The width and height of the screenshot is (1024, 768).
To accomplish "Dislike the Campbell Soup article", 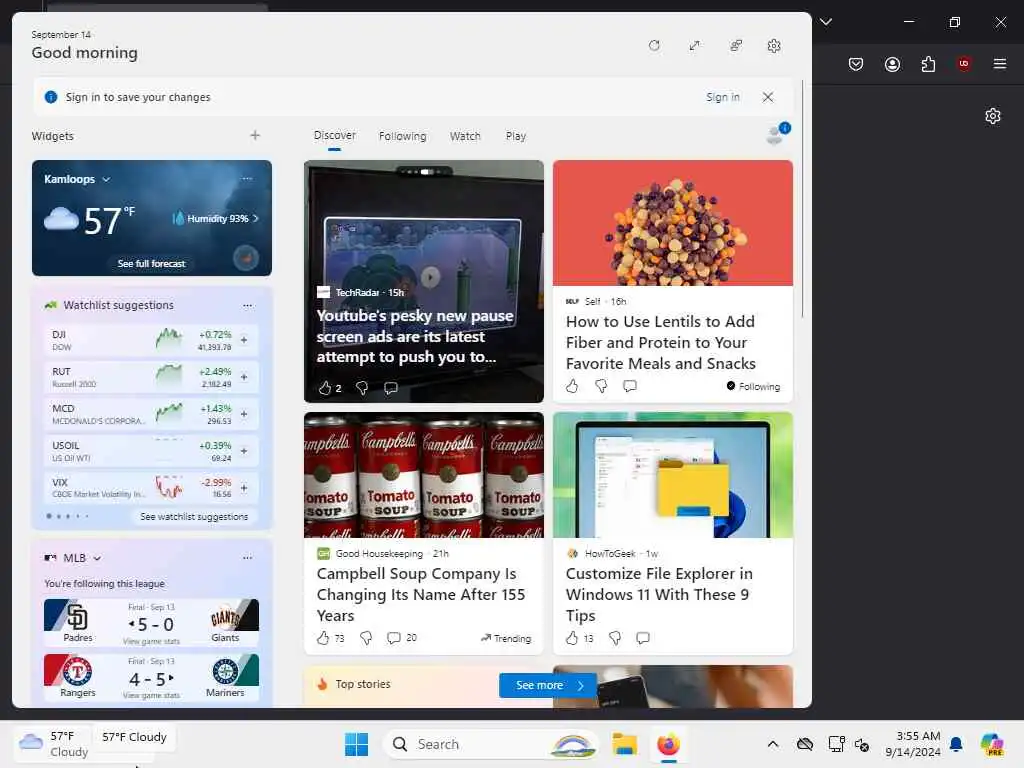I will tap(366, 638).
